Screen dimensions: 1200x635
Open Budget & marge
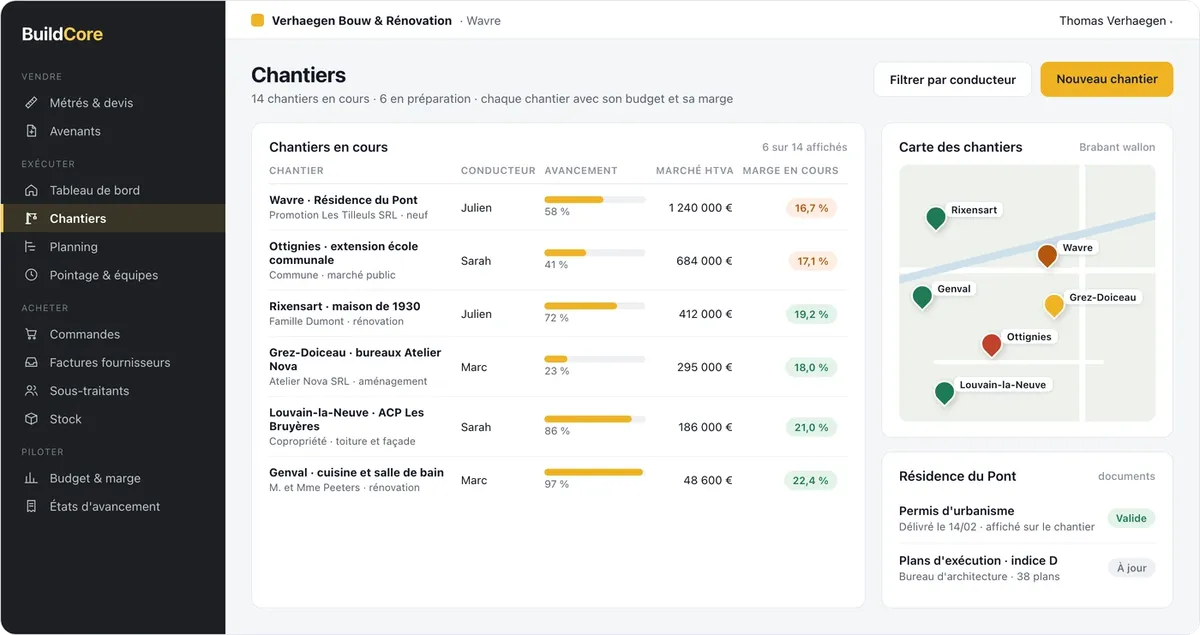[113, 478]
